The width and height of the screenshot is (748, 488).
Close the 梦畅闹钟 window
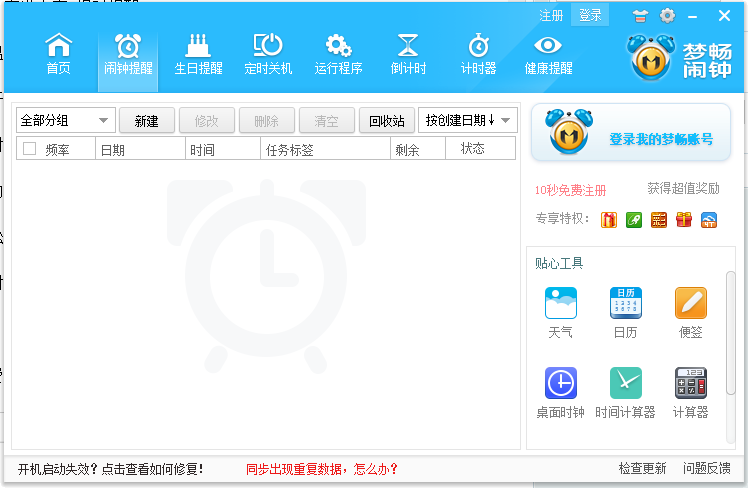[x=724, y=16]
